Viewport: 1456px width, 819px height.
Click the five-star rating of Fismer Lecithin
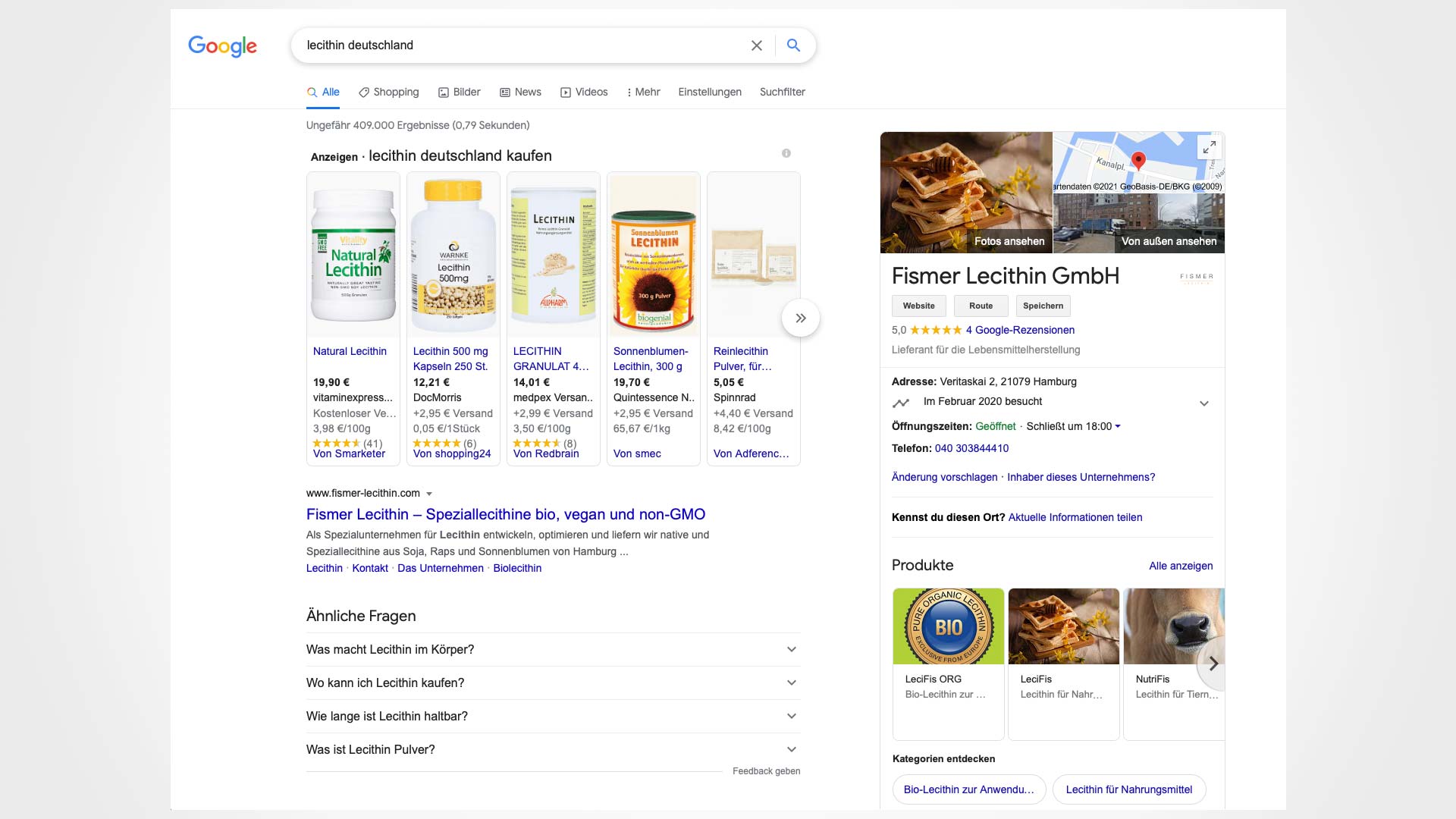tap(936, 330)
